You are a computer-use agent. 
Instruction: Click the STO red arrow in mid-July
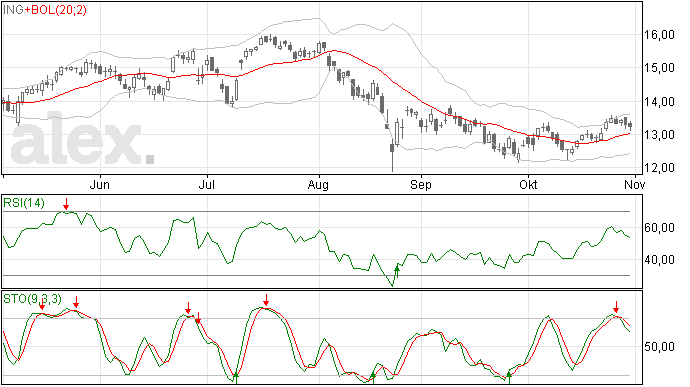pyautogui.click(x=266, y=300)
